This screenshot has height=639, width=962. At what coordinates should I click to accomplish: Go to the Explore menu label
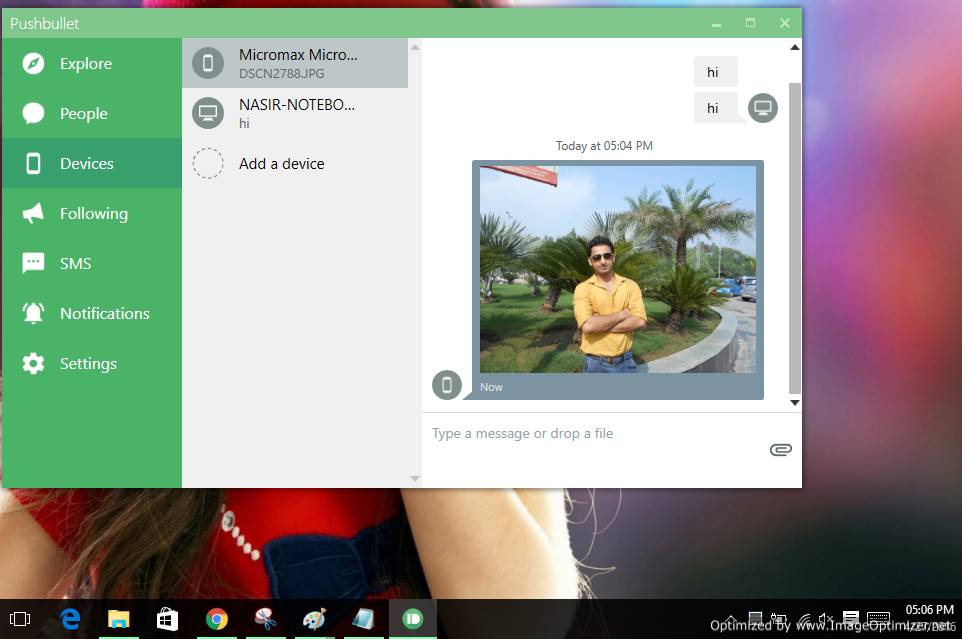tap(86, 64)
